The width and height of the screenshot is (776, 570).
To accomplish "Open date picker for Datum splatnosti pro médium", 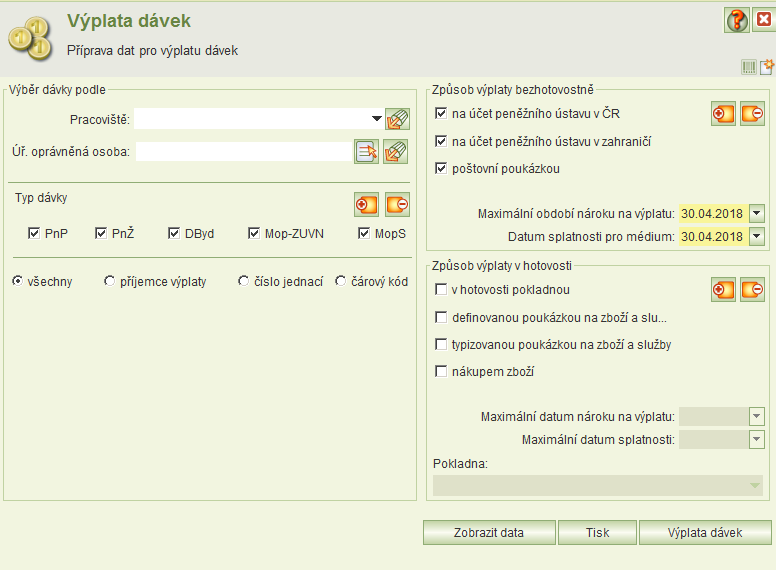I will coord(757,237).
